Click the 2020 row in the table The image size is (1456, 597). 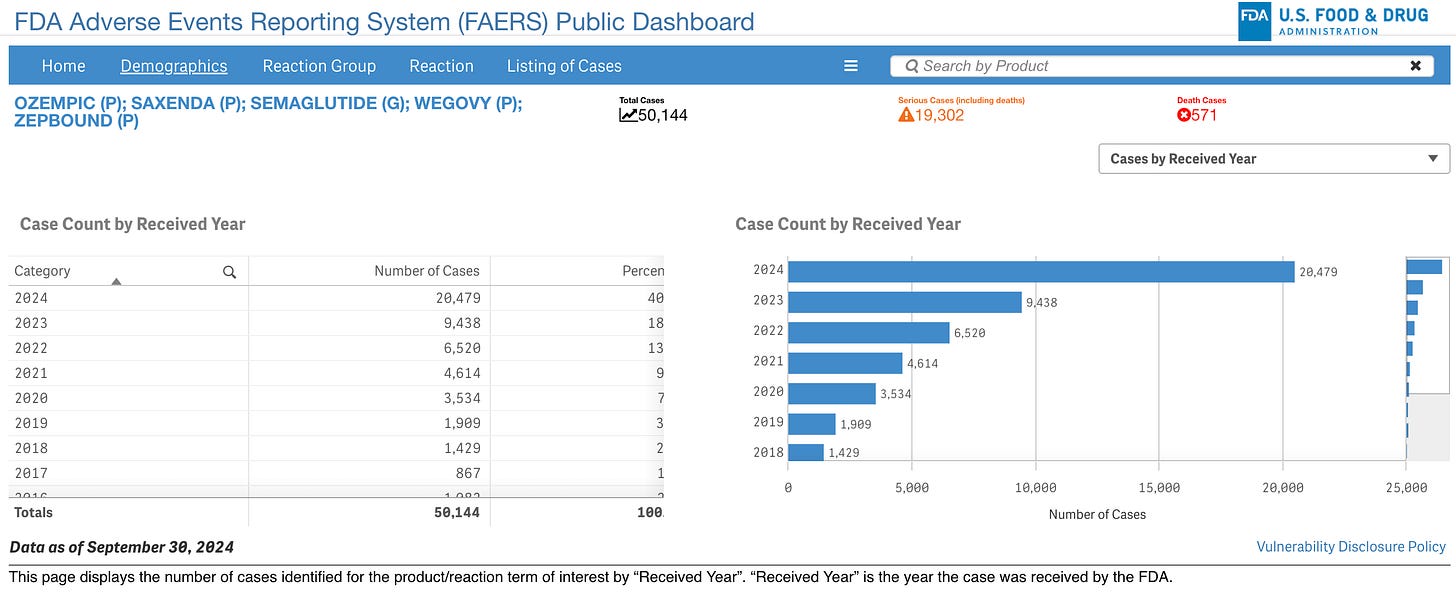click(336, 398)
